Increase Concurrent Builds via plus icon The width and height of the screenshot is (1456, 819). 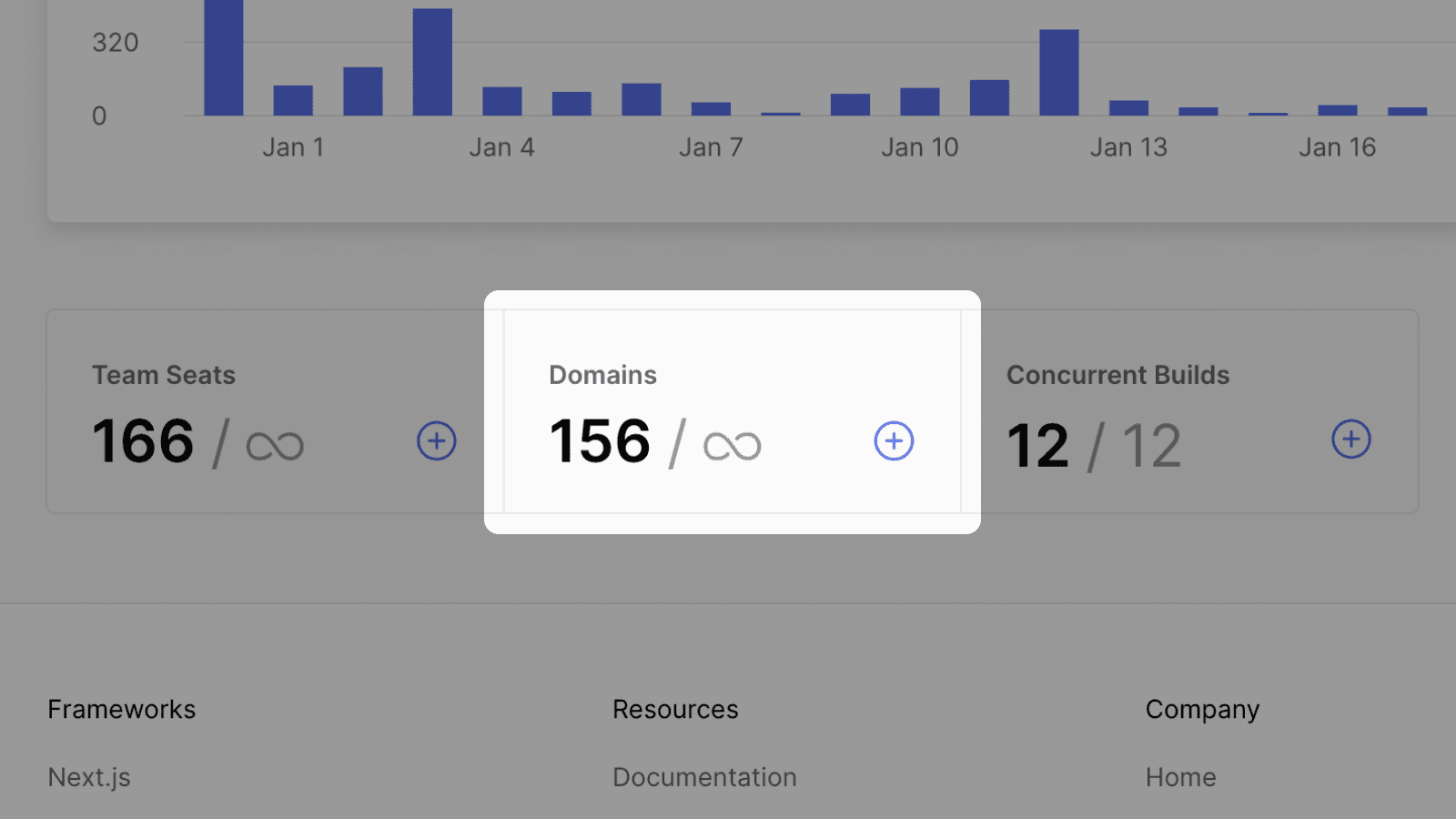[x=1351, y=440]
